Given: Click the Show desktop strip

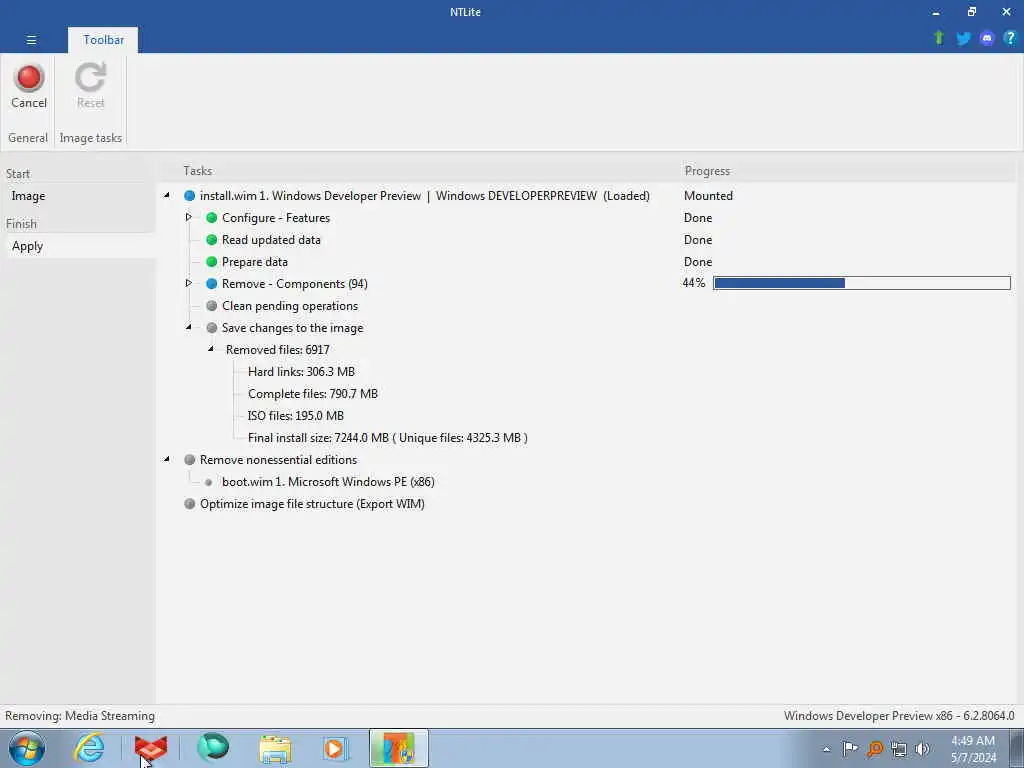Looking at the screenshot, I should click(x=1017, y=748).
